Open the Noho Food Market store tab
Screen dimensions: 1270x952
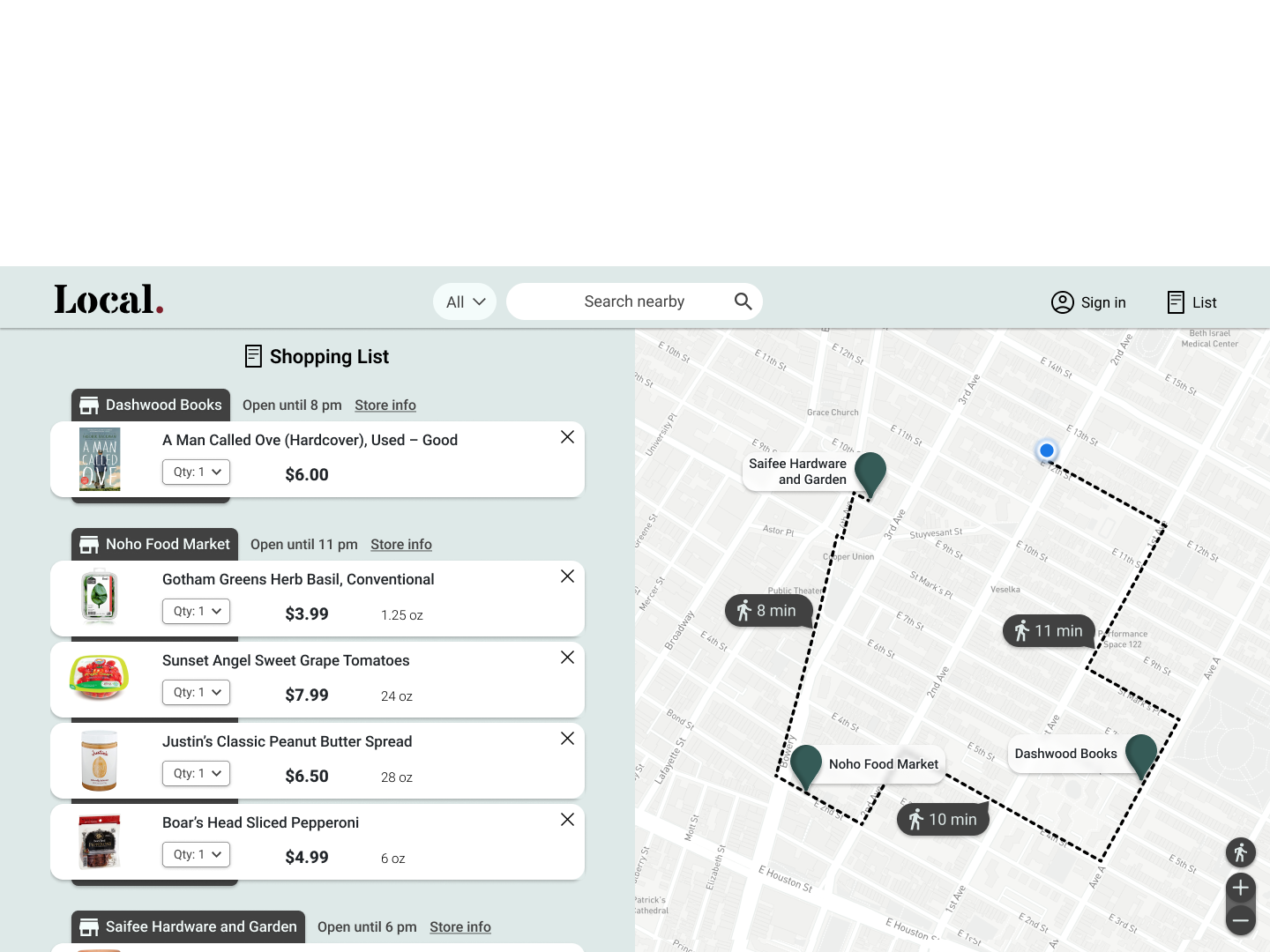[154, 544]
